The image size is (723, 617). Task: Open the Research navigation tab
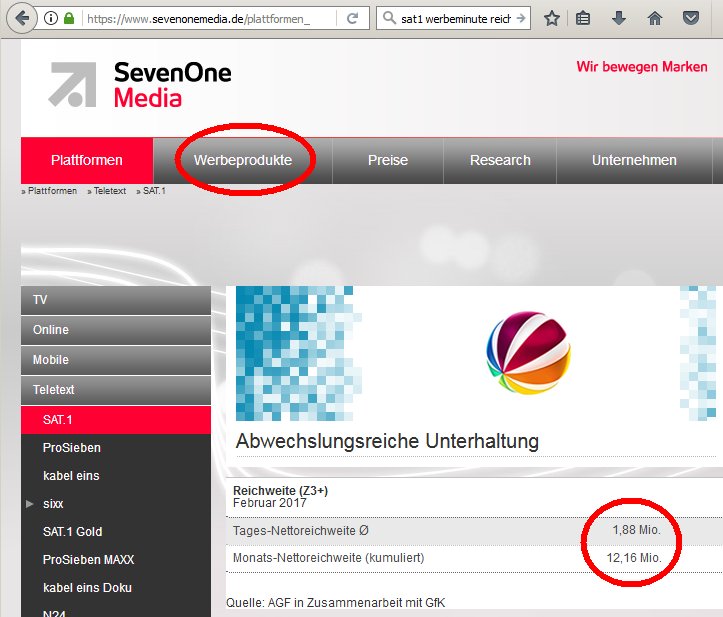click(500, 160)
